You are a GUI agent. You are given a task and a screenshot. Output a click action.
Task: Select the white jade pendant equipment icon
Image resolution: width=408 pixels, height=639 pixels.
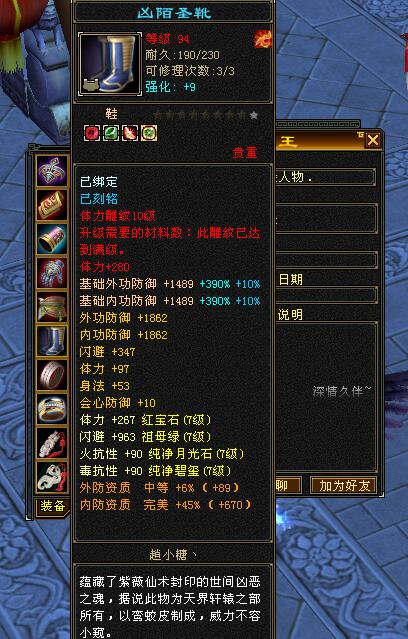click(52, 477)
